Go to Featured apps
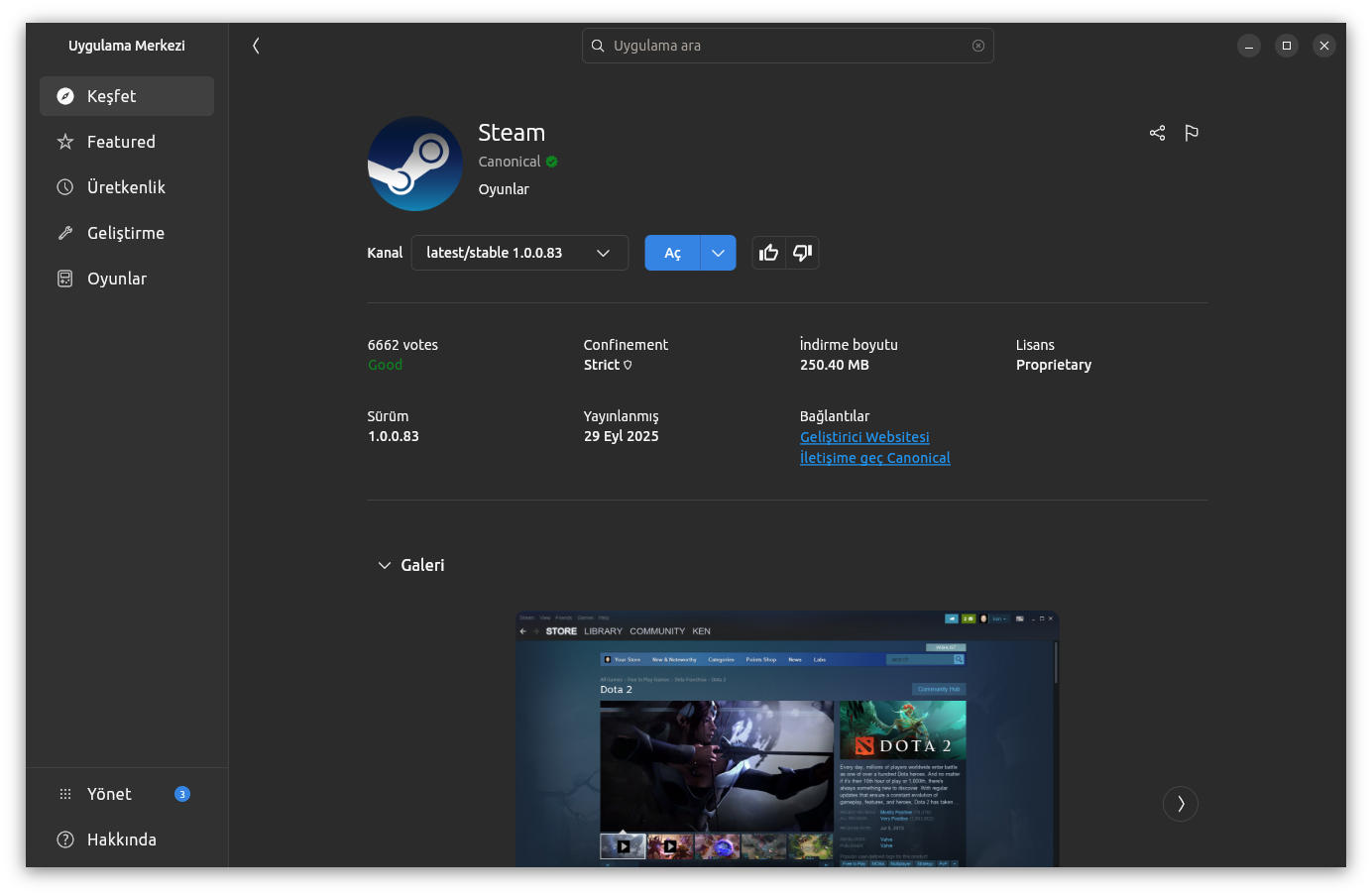This screenshot has height=896, width=1372. [x=127, y=142]
